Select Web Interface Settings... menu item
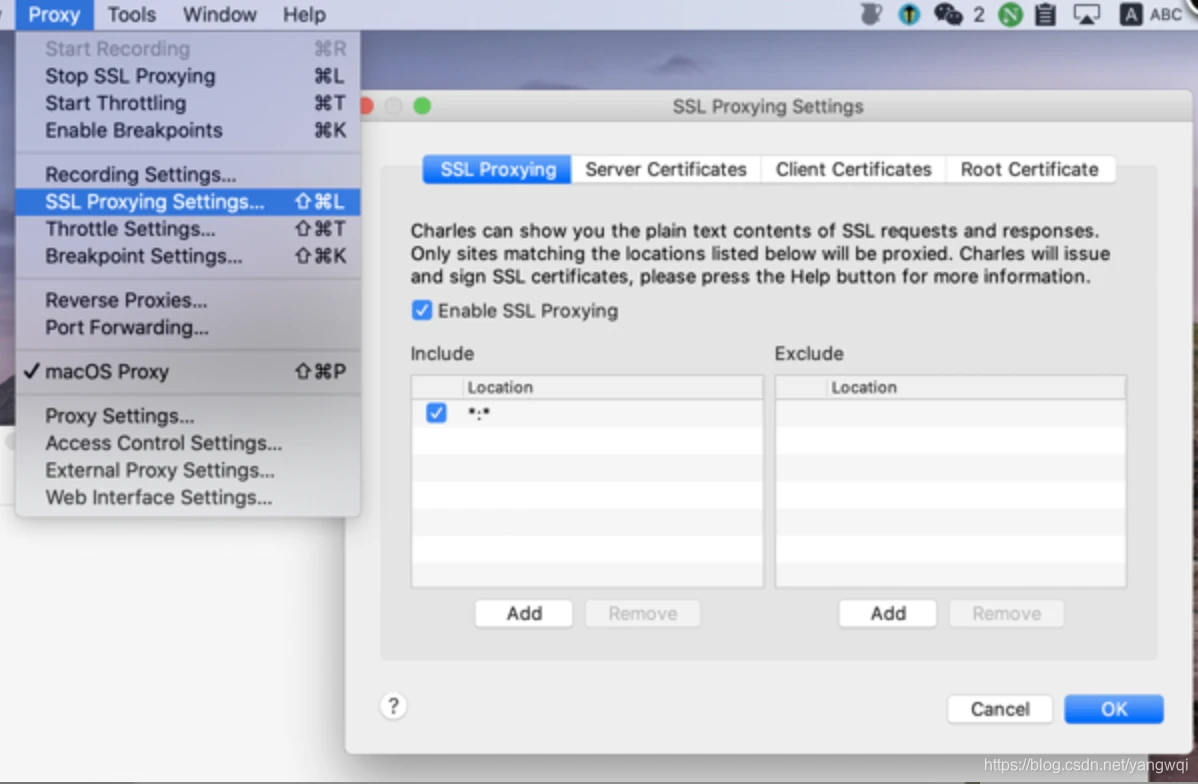1198x784 pixels. tap(187, 497)
